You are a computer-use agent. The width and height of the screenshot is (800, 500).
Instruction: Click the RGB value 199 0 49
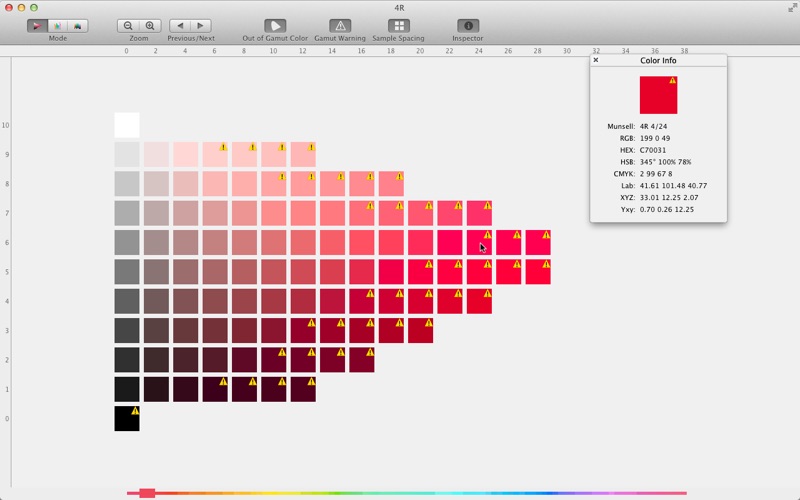[655, 138]
